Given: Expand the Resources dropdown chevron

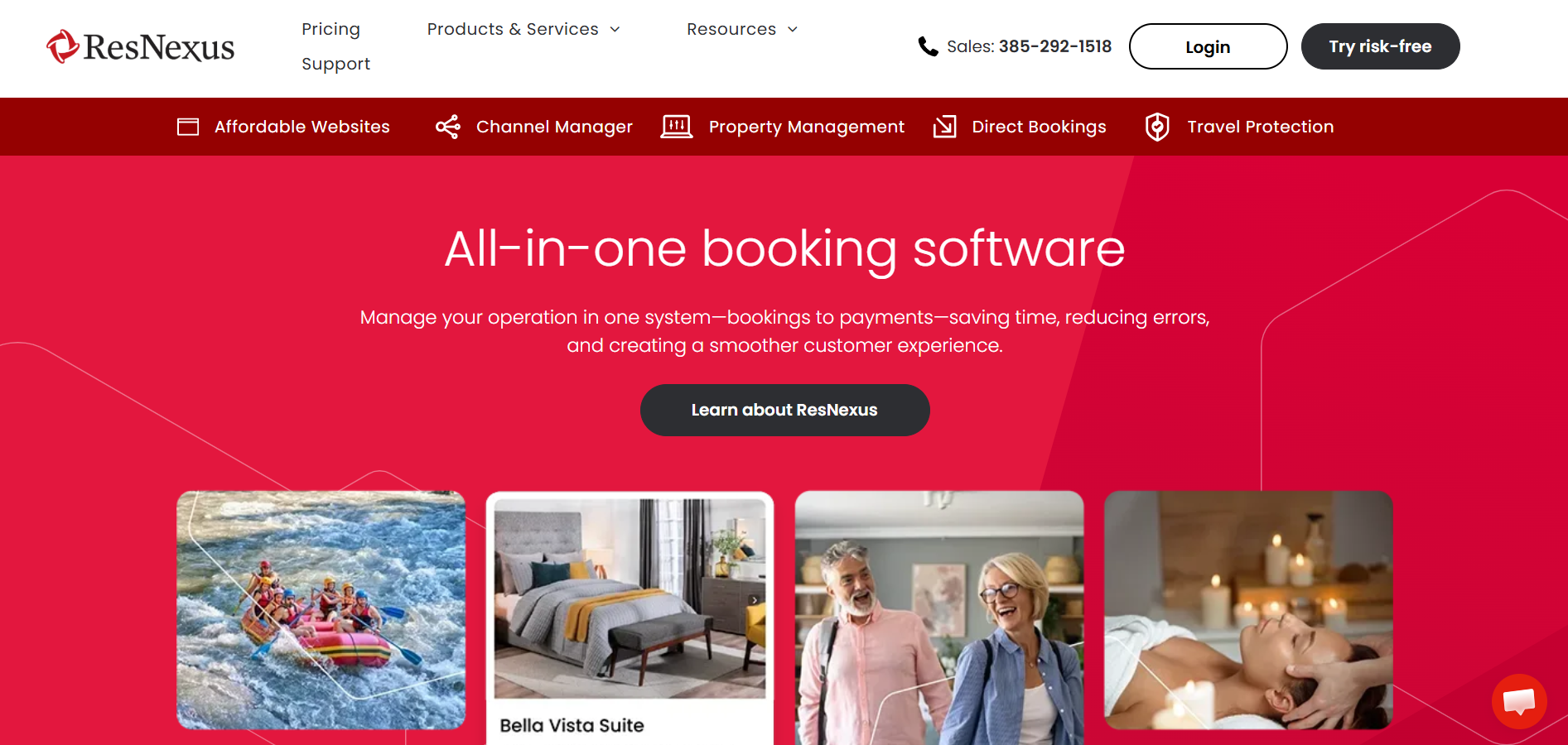Looking at the screenshot, I should tap(793, 30).
